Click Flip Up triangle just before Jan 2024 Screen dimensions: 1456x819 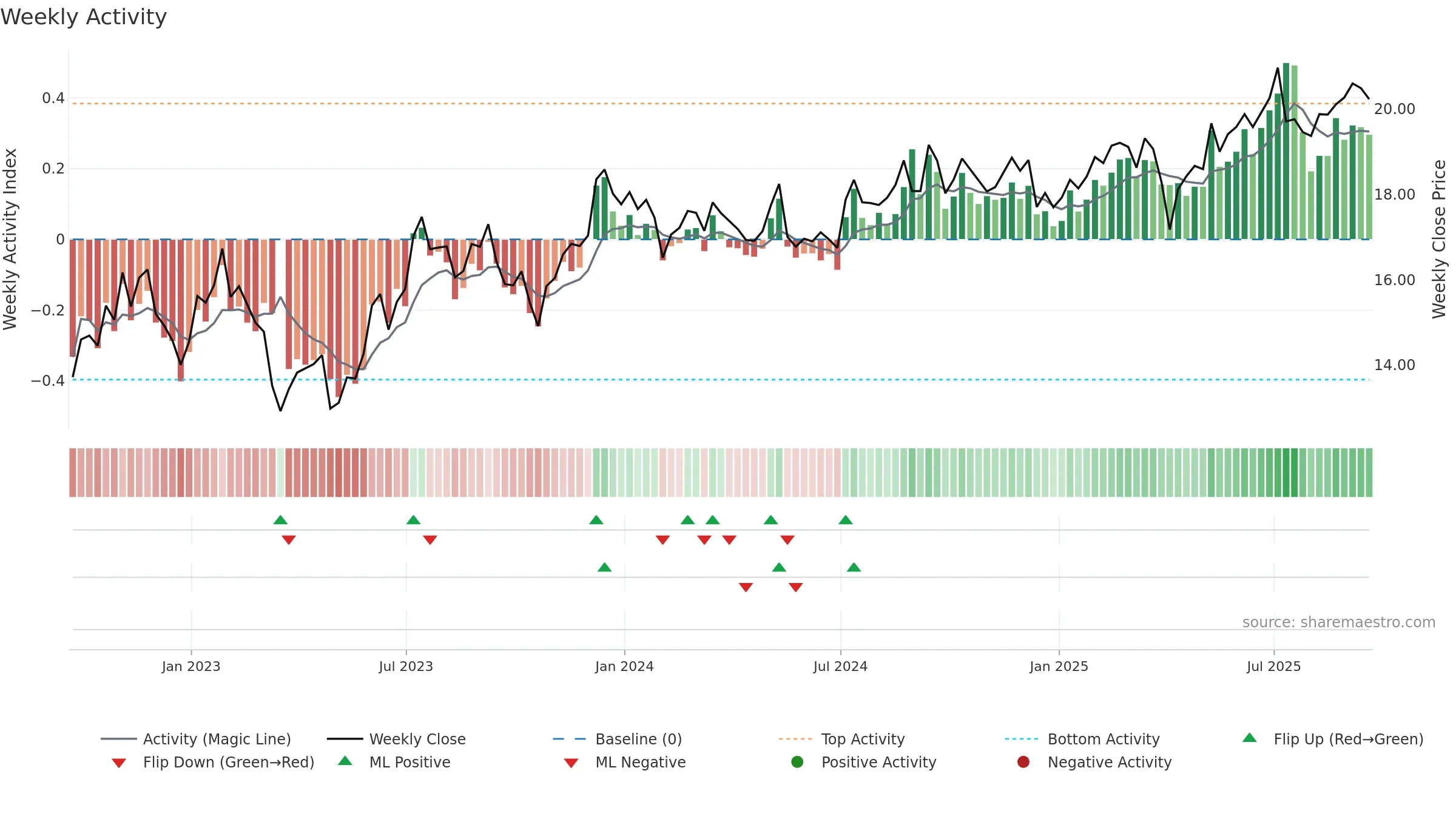click(x=596, y=520)
